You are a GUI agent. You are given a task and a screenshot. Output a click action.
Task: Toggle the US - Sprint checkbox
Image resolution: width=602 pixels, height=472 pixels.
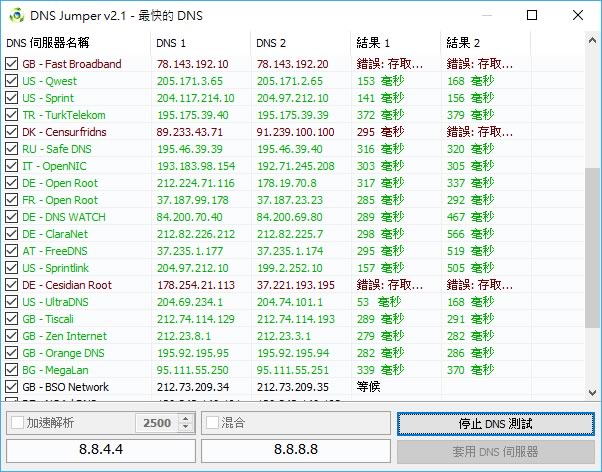point(12,98)
